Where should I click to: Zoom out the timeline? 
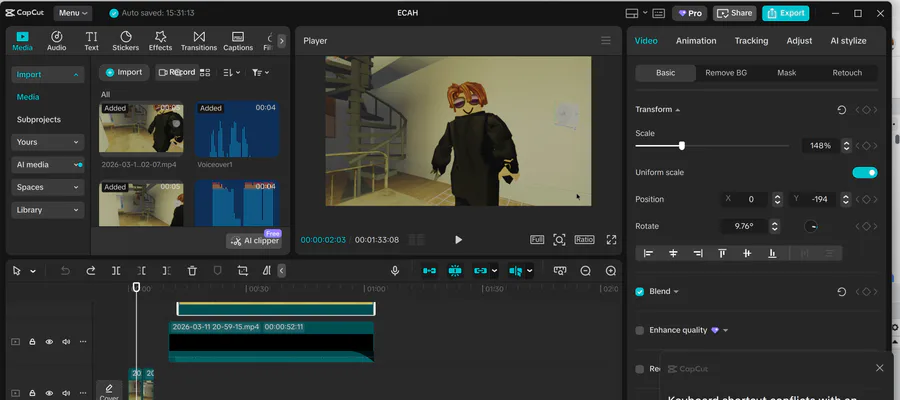click(585, 271)
